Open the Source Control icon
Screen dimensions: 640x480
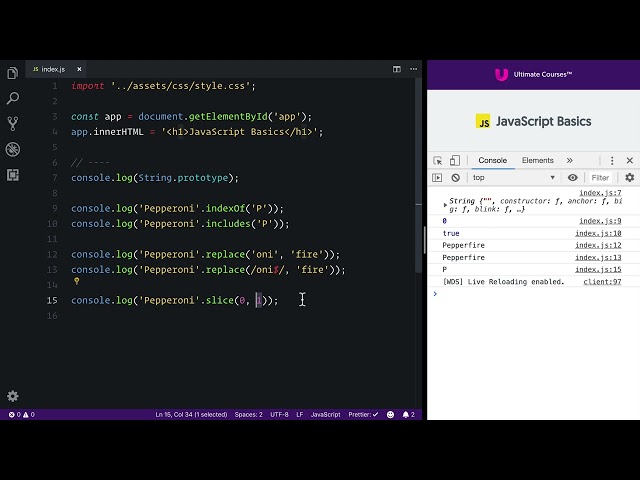point(13,124)
